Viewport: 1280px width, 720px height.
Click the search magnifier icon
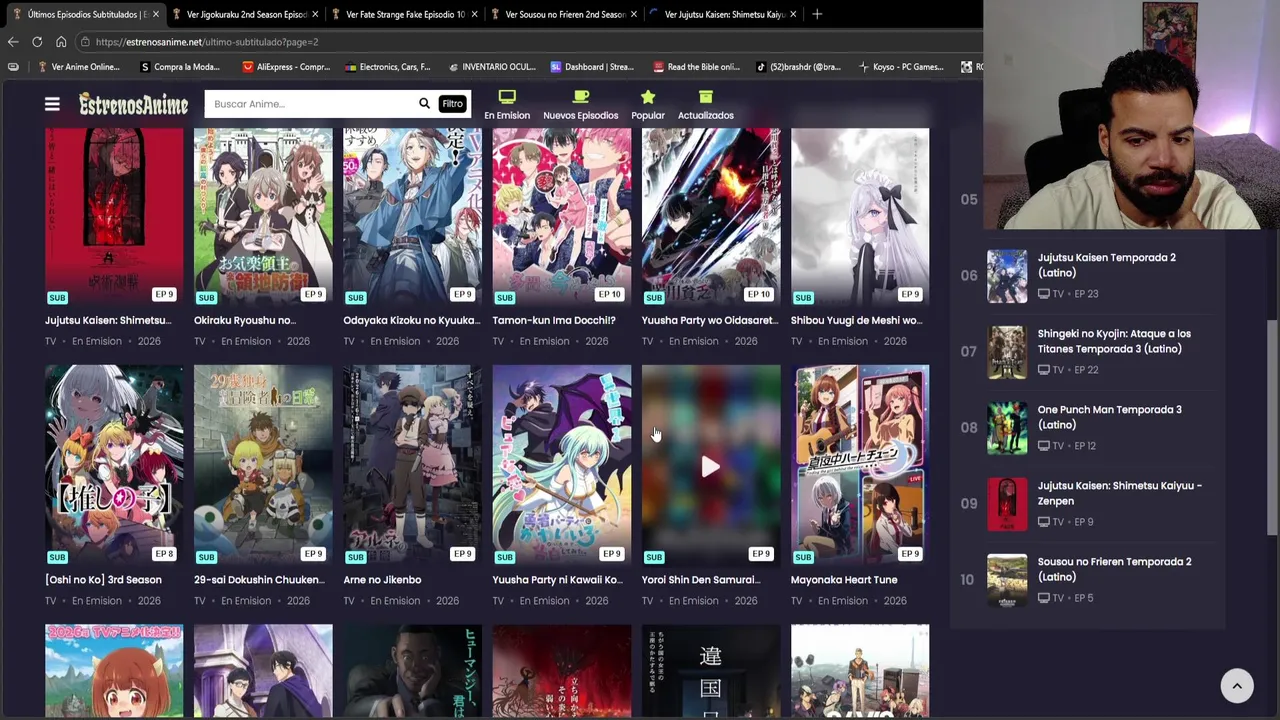tap(424, 104)
